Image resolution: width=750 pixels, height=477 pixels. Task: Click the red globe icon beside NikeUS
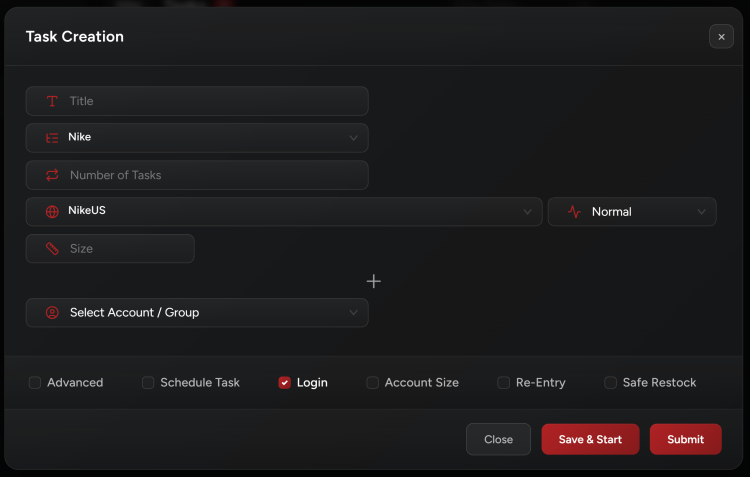pyautogui.click(x=52, y=212)
